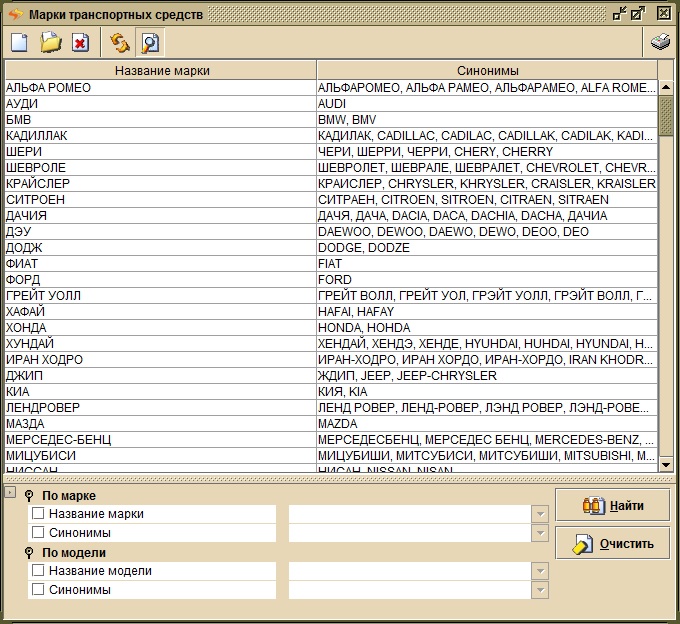The image size is (680, 624).
Task: Select the ДАЧИЯ row
Action: (x=331, y=216)
